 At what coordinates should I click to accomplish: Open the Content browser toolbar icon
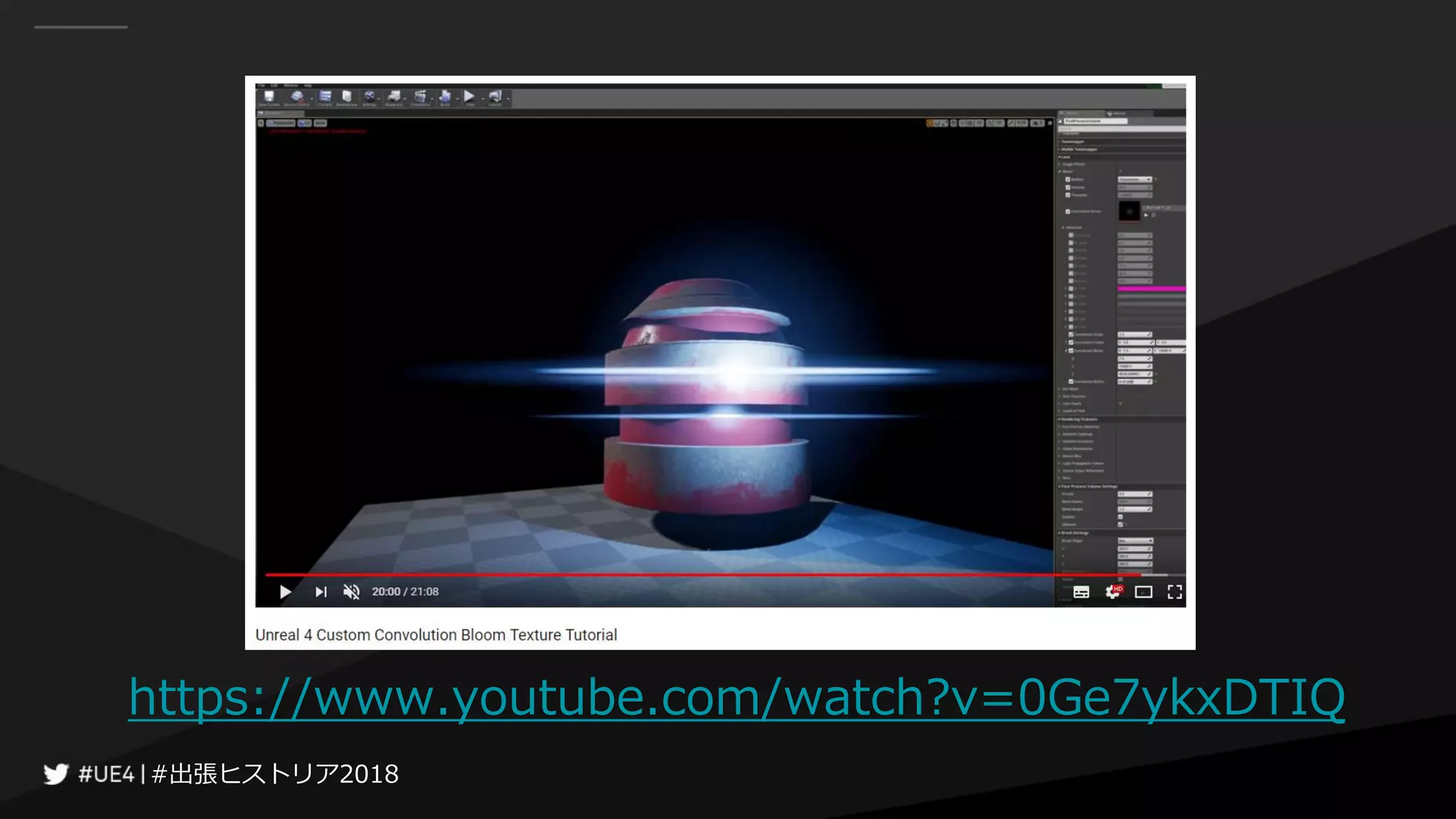click(325, 97)
